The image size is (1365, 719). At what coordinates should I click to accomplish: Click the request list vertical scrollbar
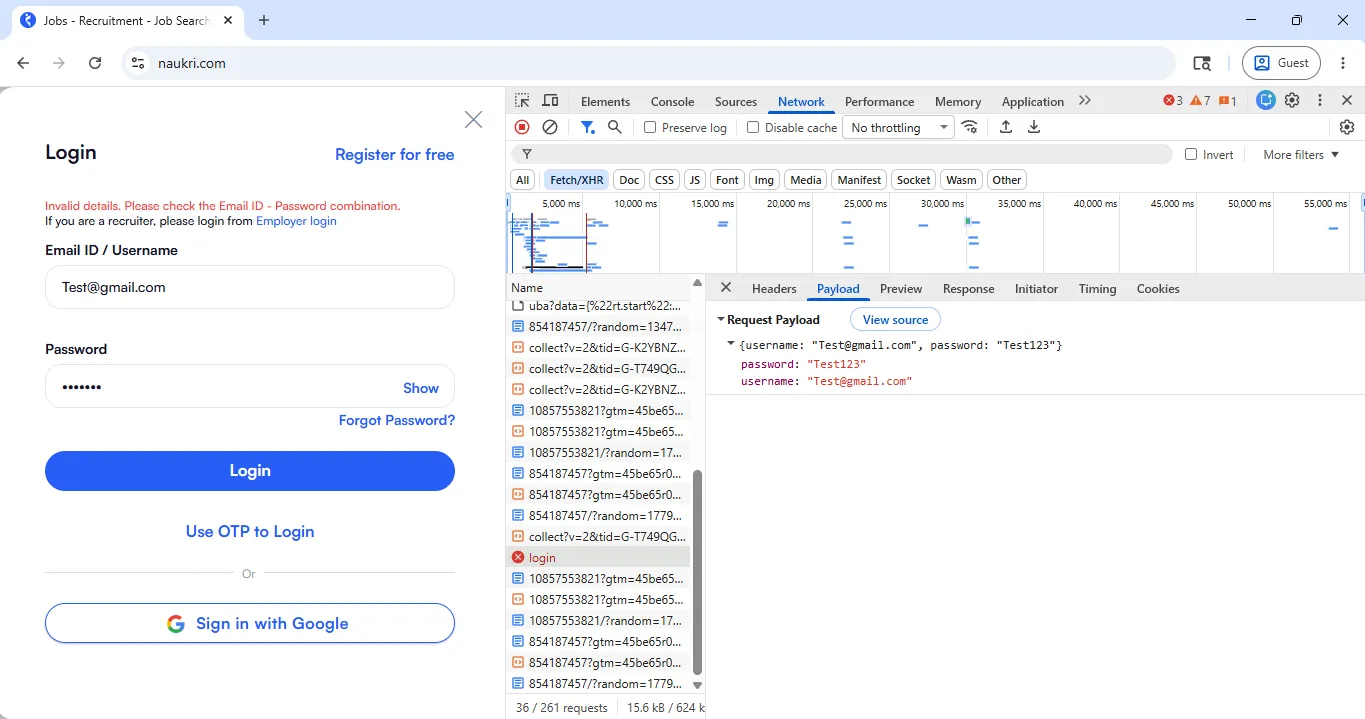click(x=698, y=570)
